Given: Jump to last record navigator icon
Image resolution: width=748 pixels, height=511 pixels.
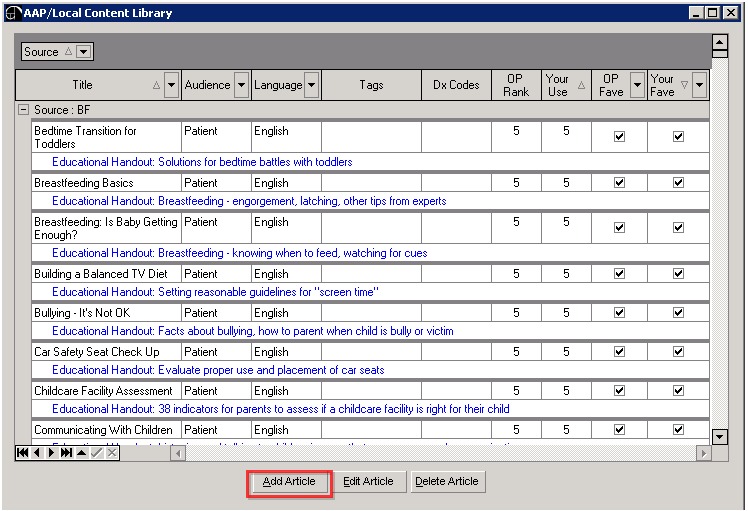Looking at the screenshot, I should click(66, 452).
